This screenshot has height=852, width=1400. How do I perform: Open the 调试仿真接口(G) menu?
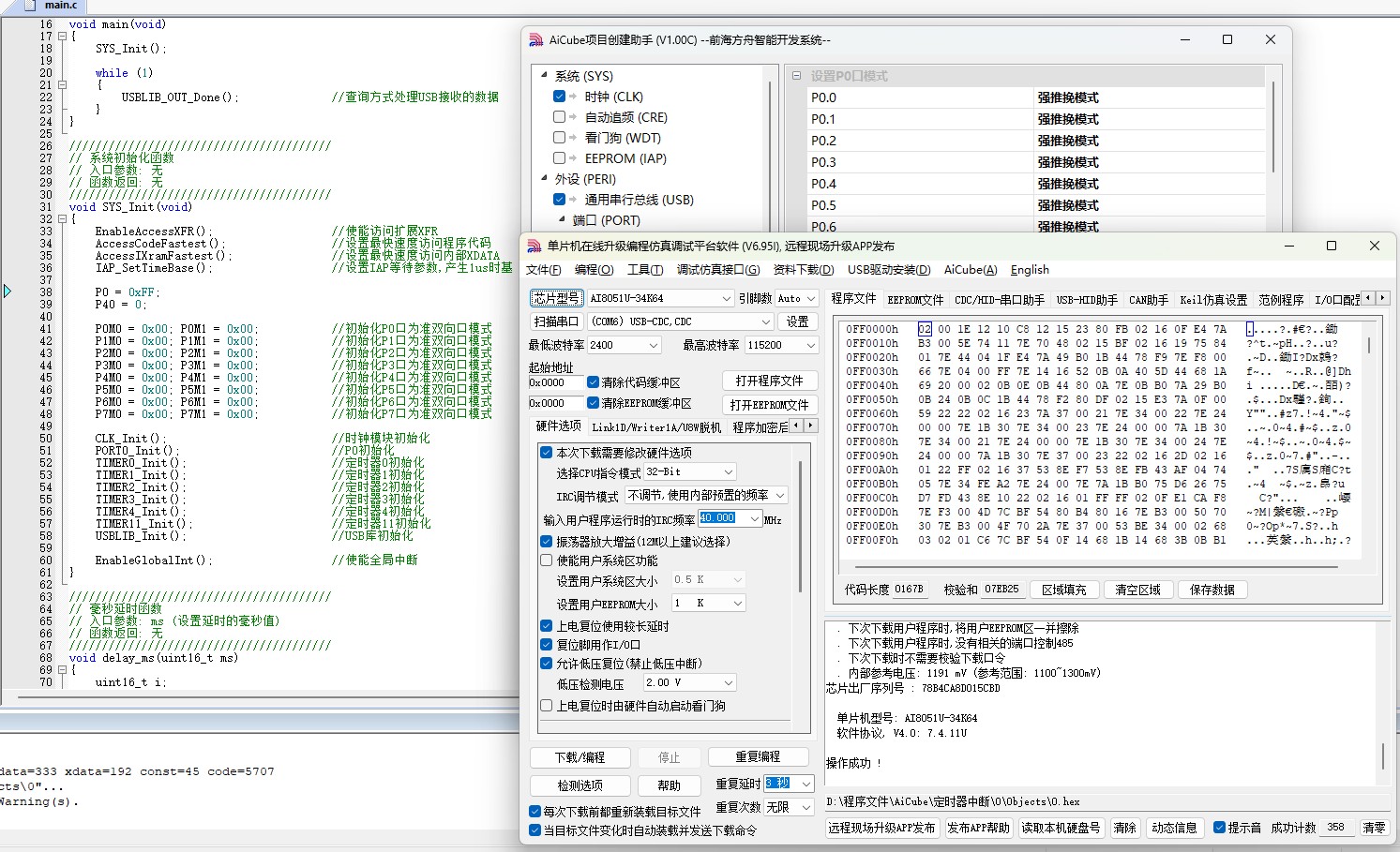click(718, 270)
